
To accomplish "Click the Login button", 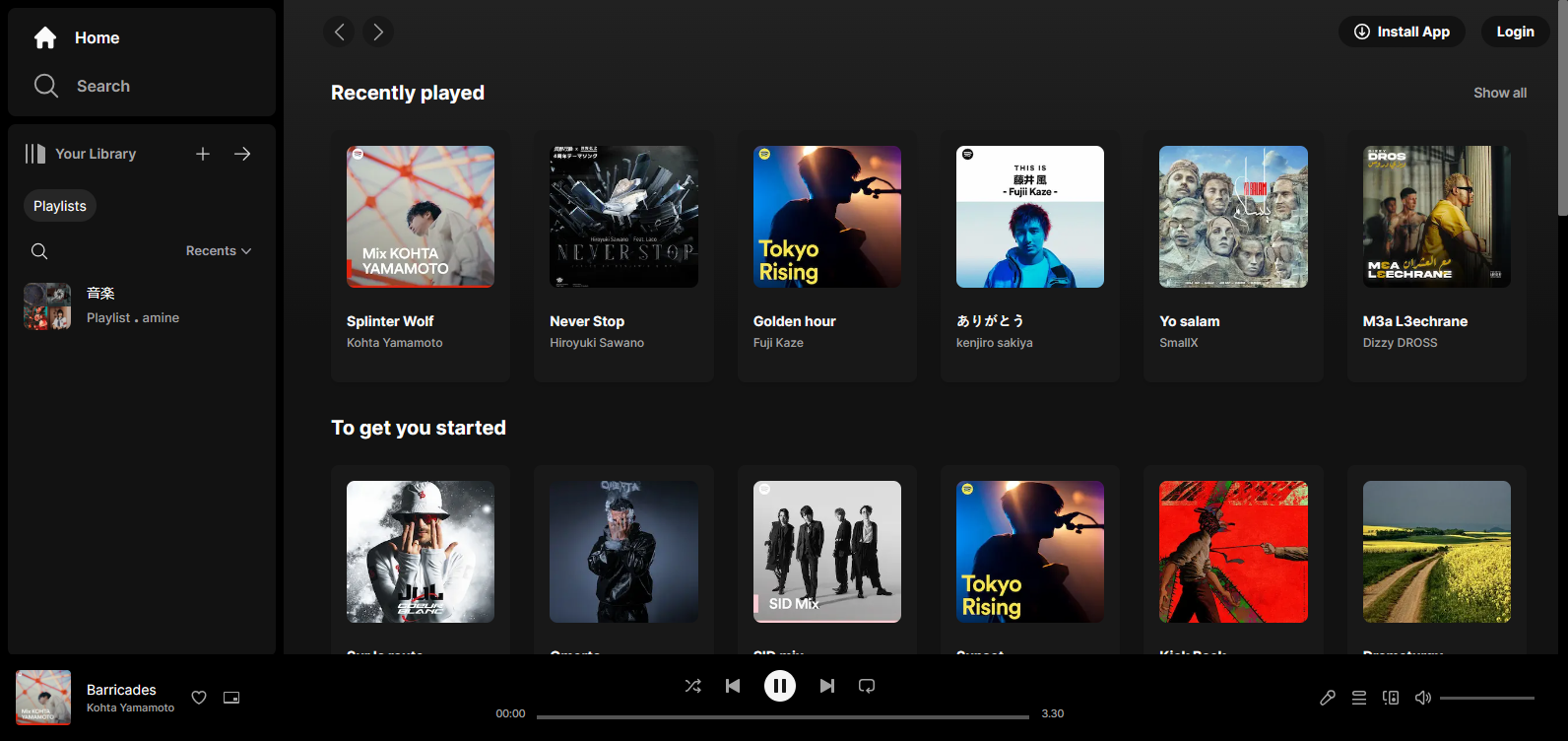I will (1516, 32).
